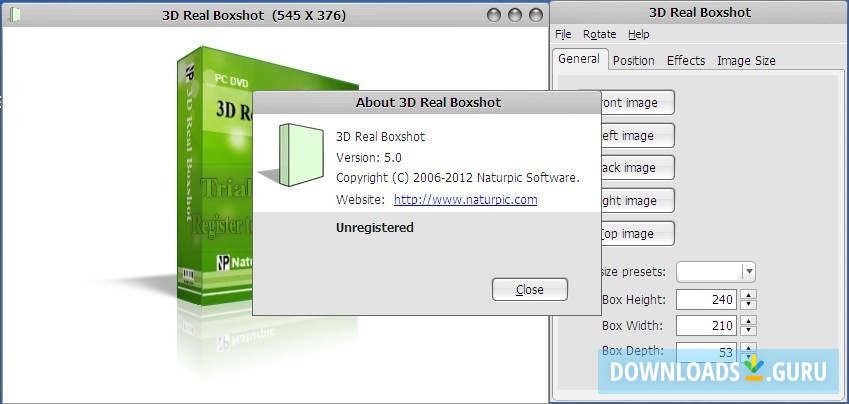This screenshot has height=404, width=849.
Task: Click the Copyright Naturpic Software text
Action: [458, 178]
